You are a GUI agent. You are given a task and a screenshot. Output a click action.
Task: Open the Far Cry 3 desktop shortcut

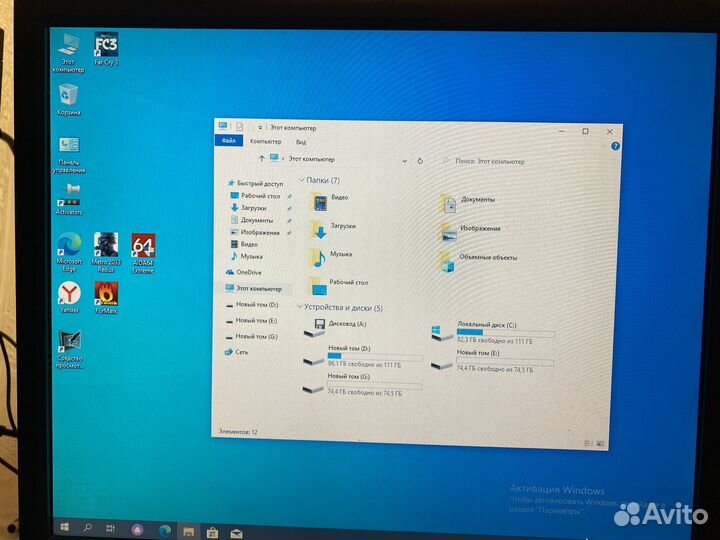coord(106,46)
